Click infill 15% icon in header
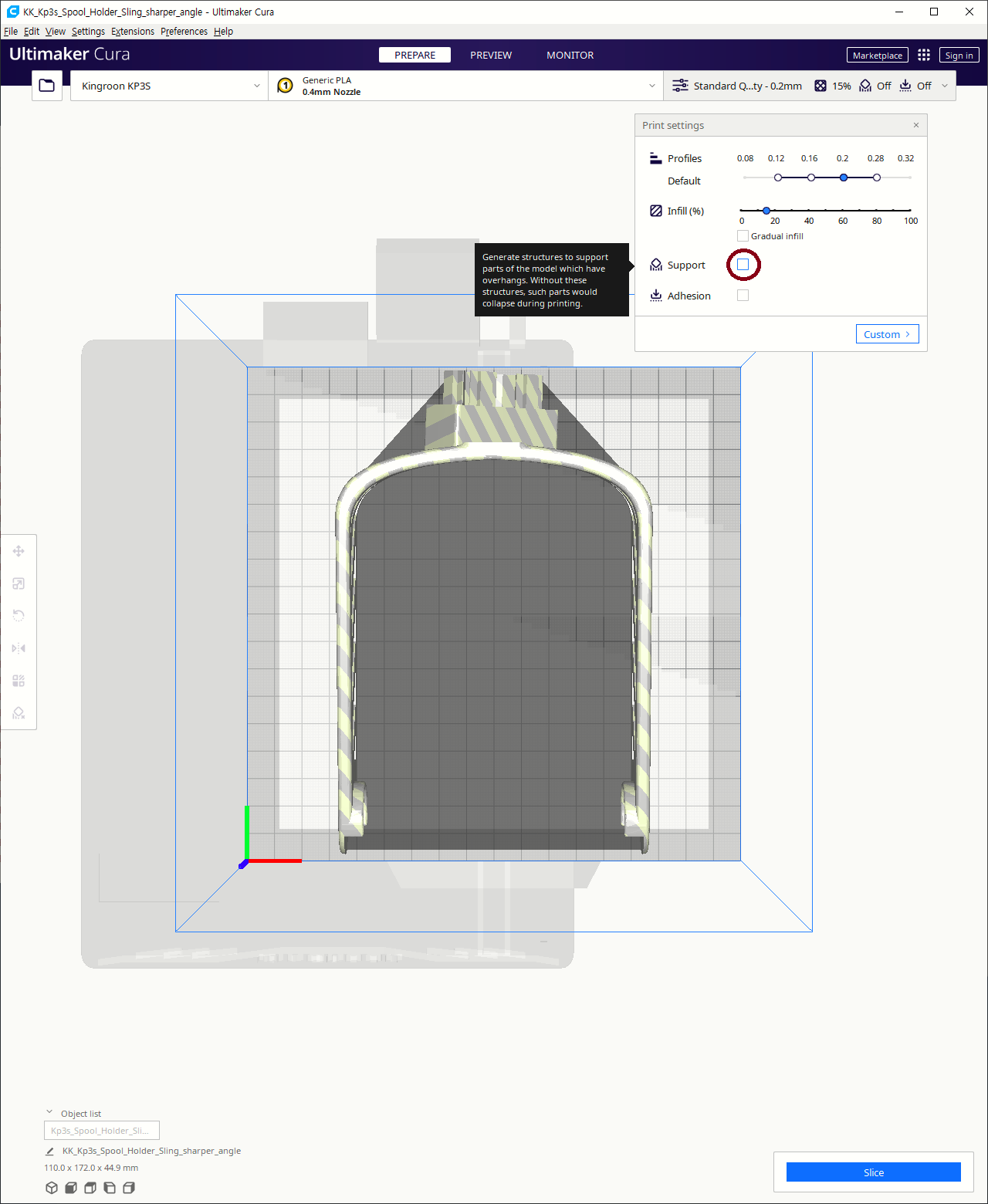Viewport: 988px width, 1204px height. 821,86
